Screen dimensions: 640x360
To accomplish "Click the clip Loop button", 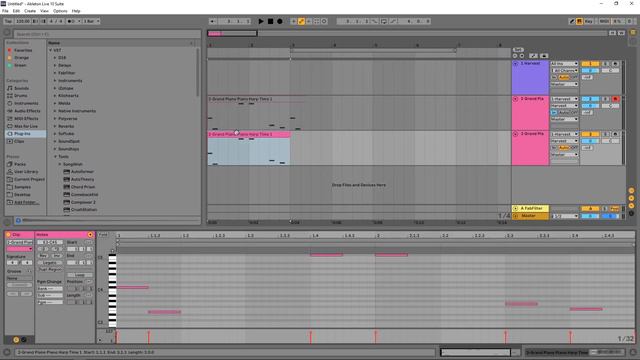I will tap(80, 275).
